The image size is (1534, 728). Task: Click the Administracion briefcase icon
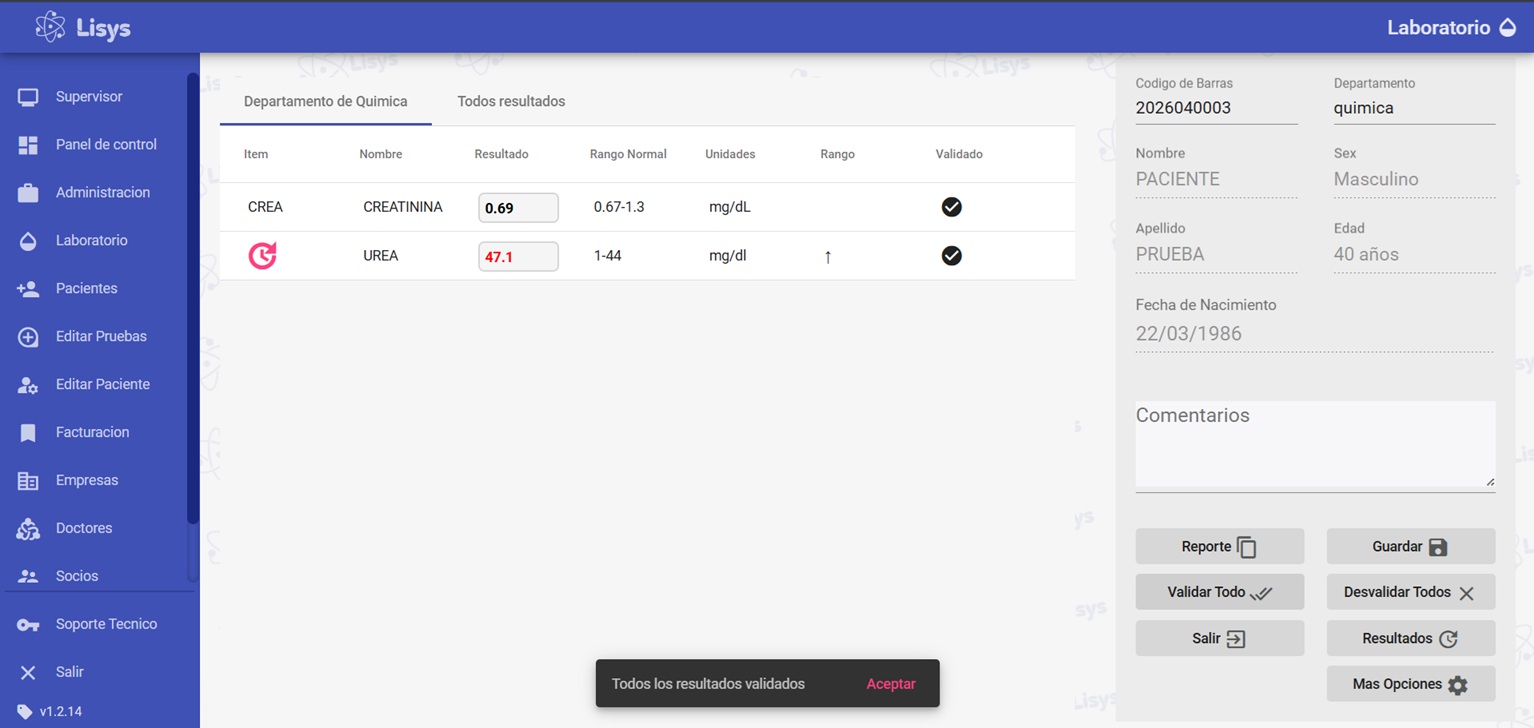pos(28,193)
